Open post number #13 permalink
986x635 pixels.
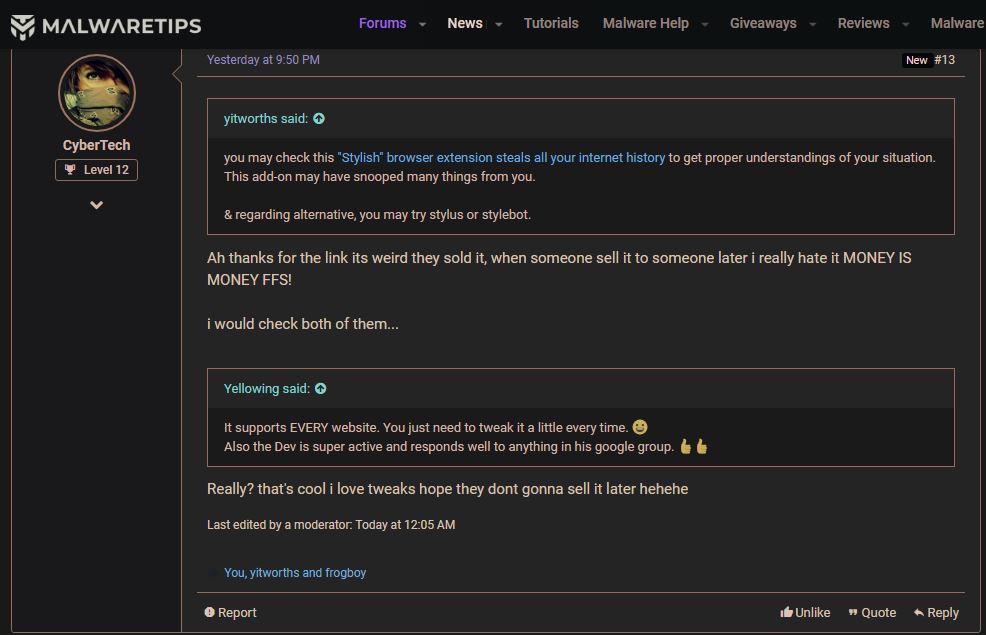click(x=944, y=60)
